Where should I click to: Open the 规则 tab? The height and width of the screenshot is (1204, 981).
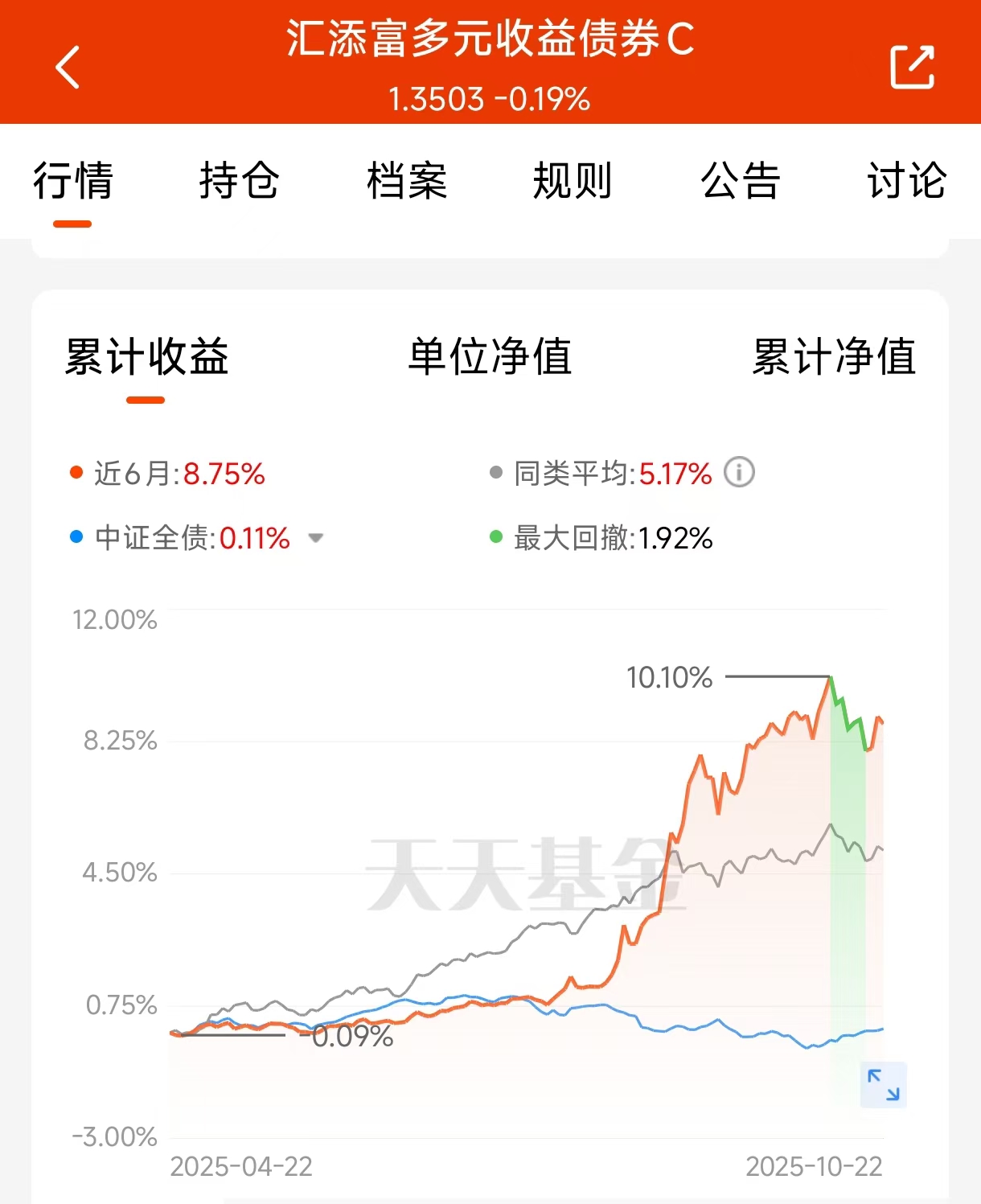(x=573, y=180)
